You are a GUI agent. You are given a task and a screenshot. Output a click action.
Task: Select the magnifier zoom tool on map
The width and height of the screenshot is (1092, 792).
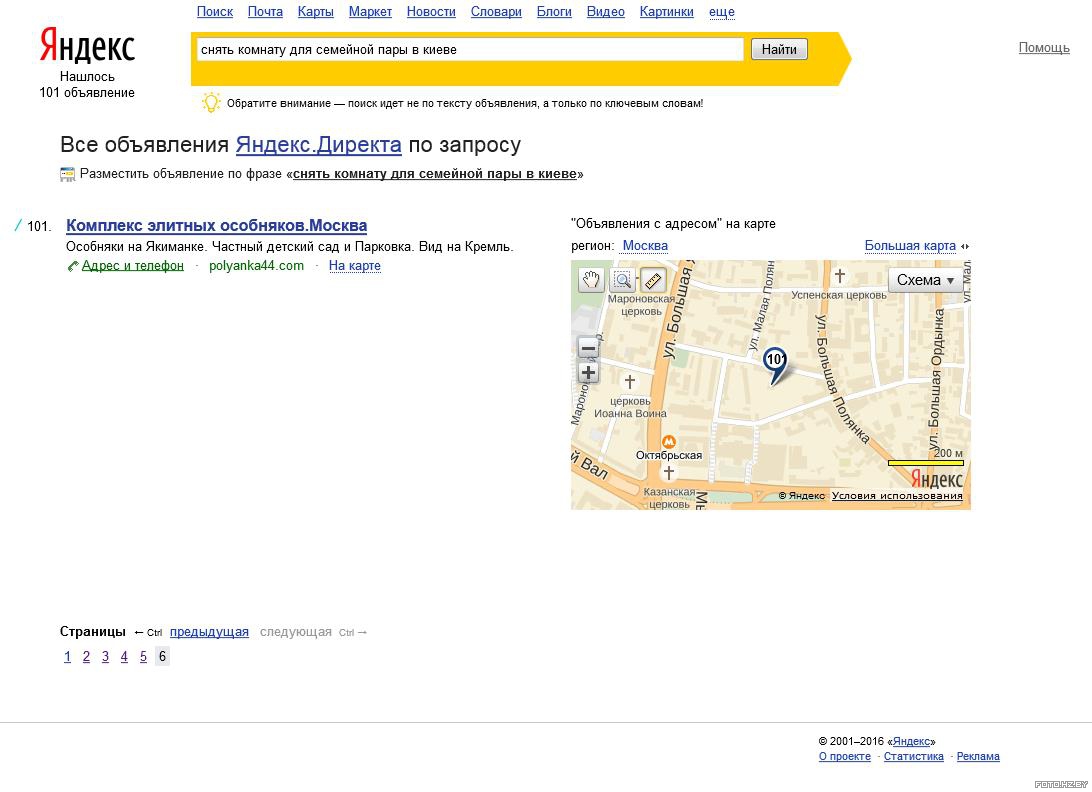click(622, 281)
